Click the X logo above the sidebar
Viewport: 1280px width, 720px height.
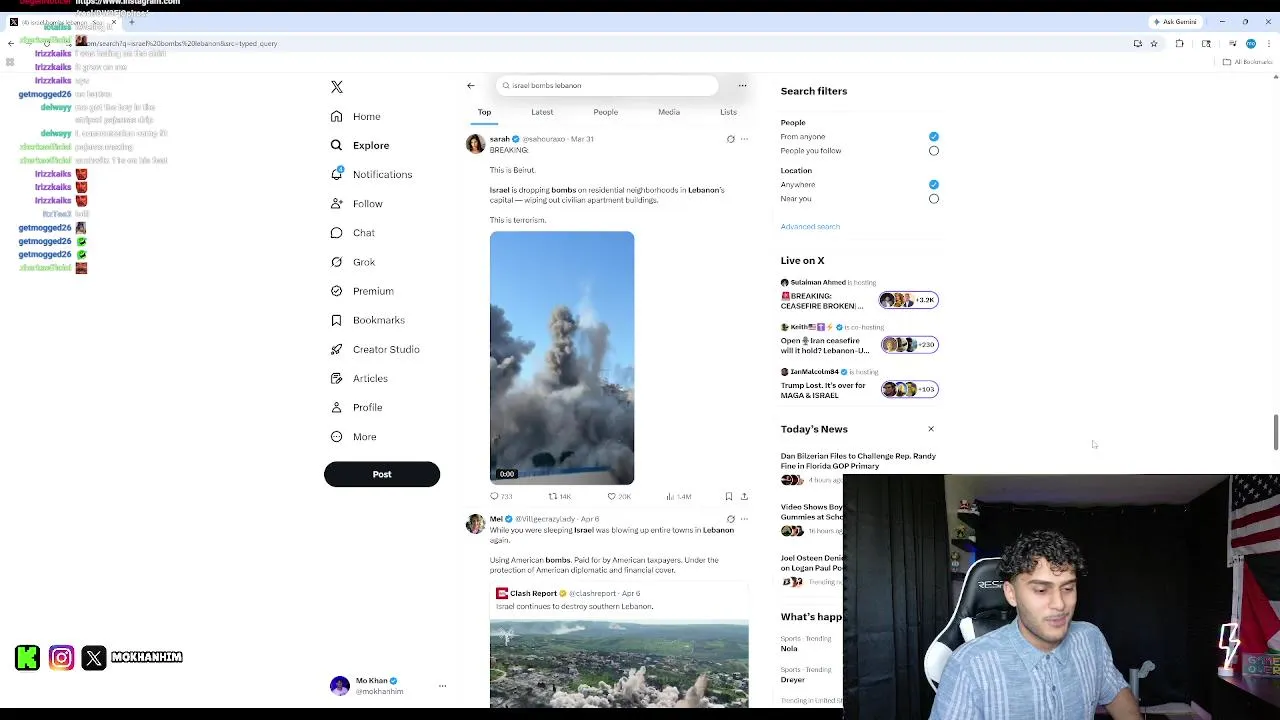pos(337,87)
